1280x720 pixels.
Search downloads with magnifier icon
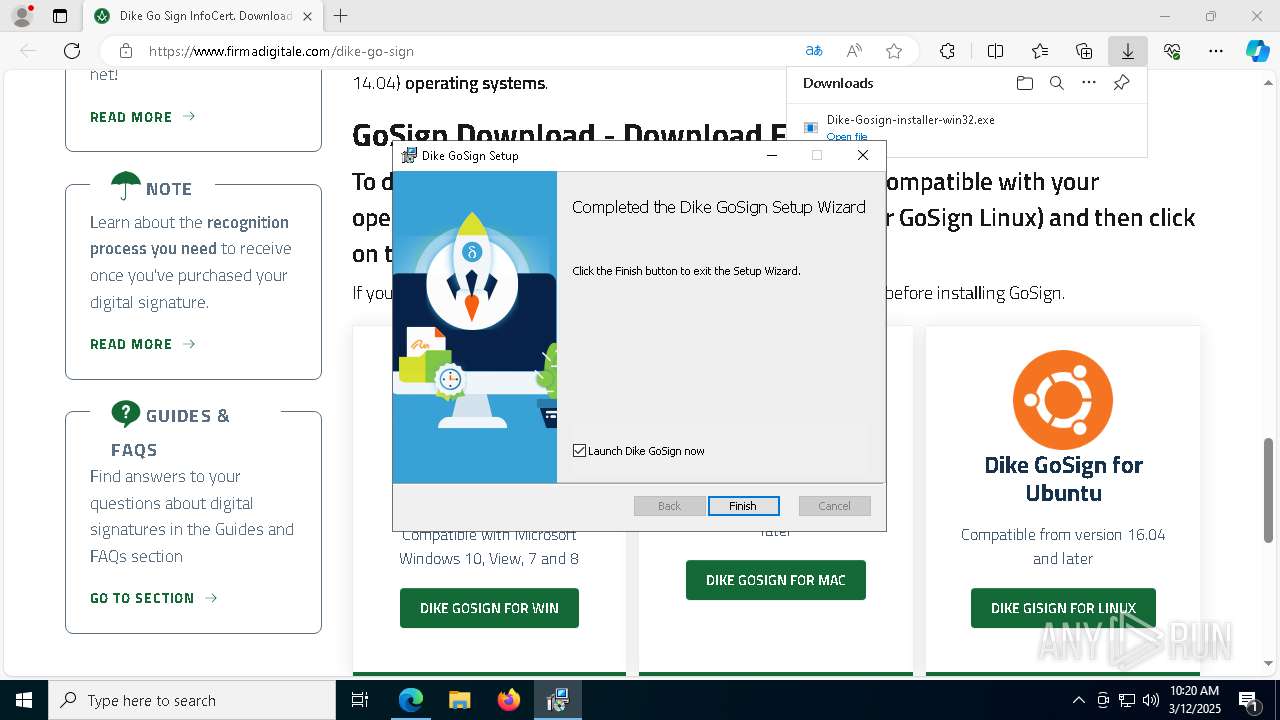(x=1056, y=83)
